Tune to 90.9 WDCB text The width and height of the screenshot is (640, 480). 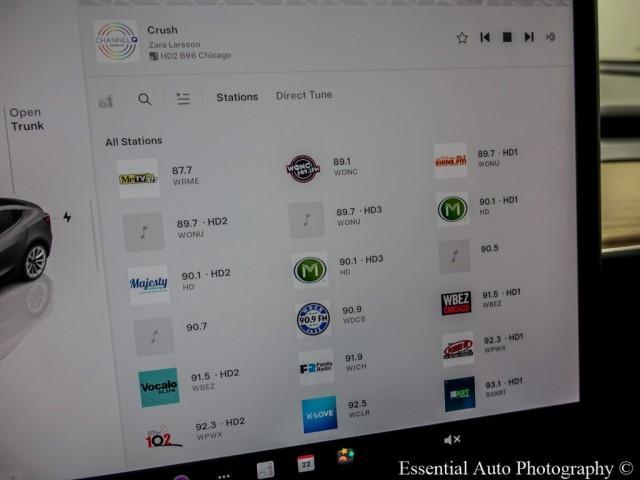(353, 314)
